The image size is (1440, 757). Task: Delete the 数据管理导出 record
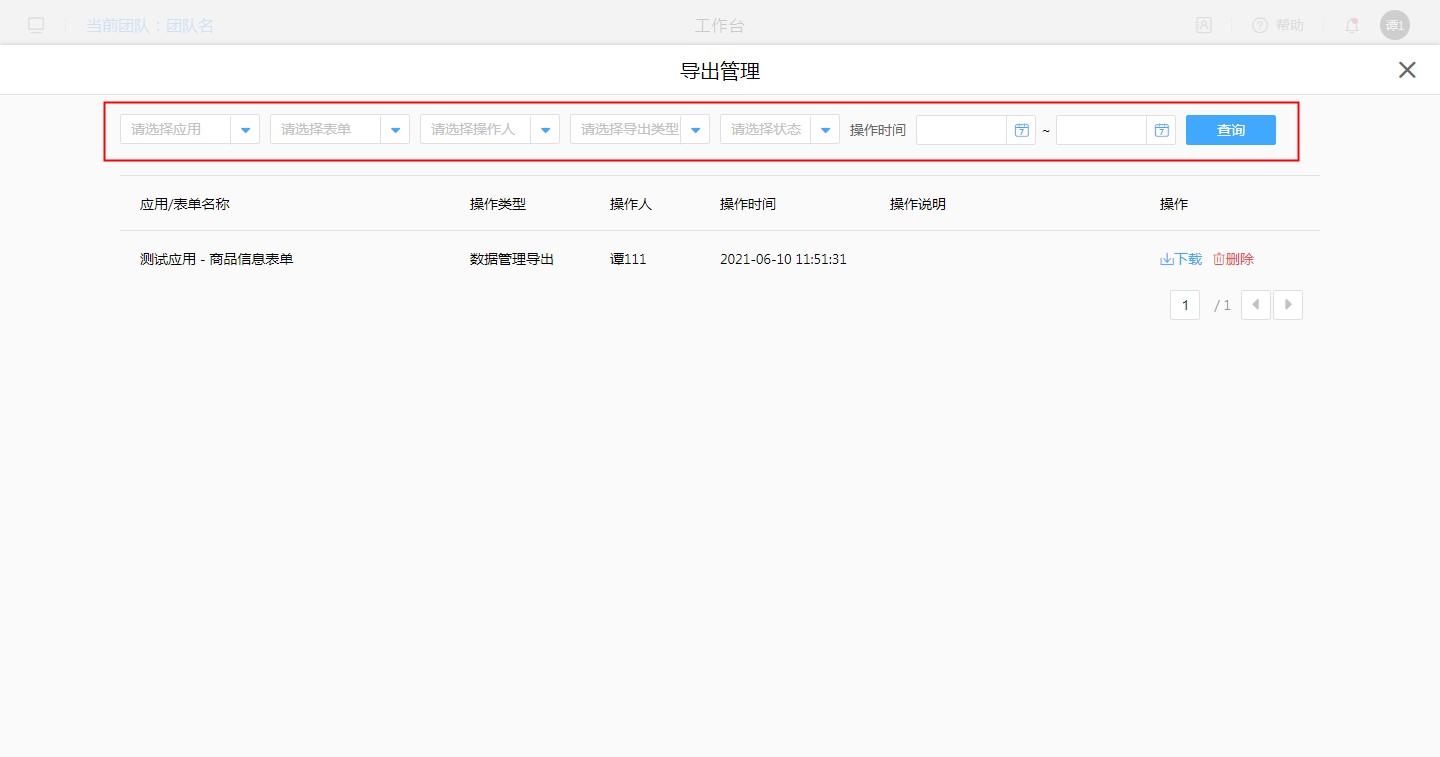click(1234, 259)
